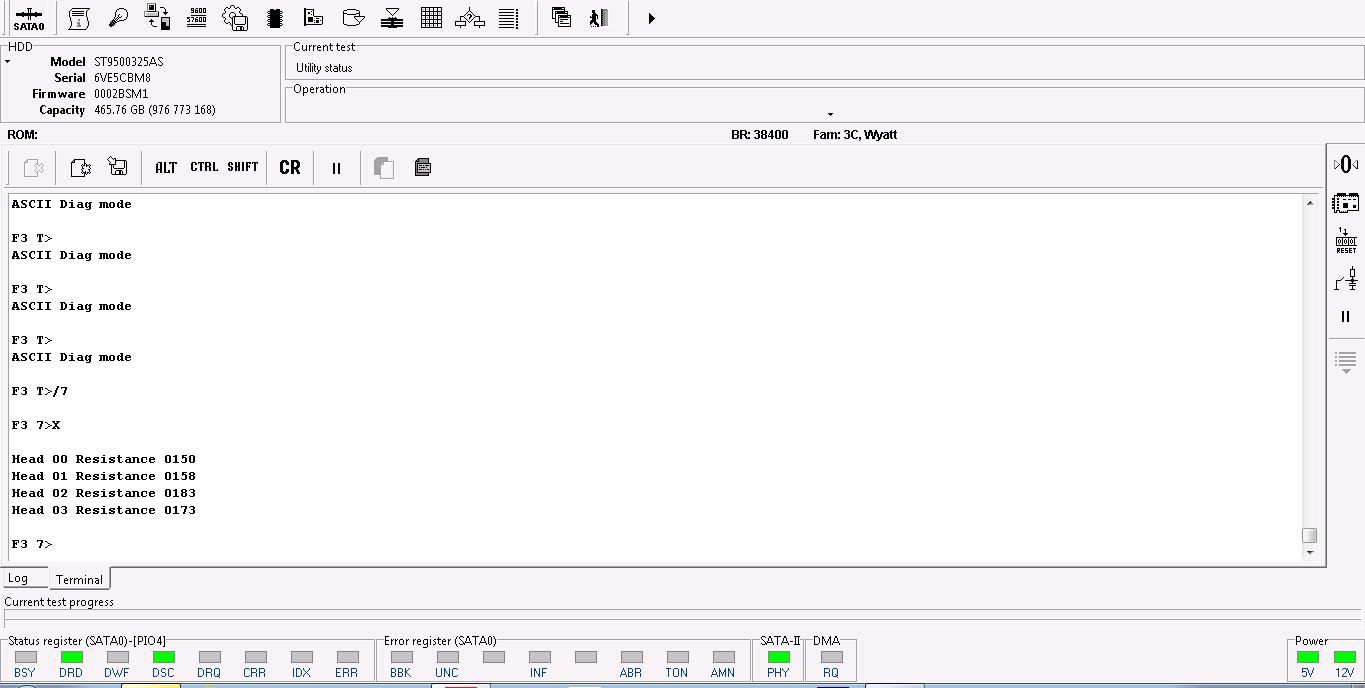Click the DSC status indicator
This screenshot has height=688, width=1365.
tap(164, 657)
